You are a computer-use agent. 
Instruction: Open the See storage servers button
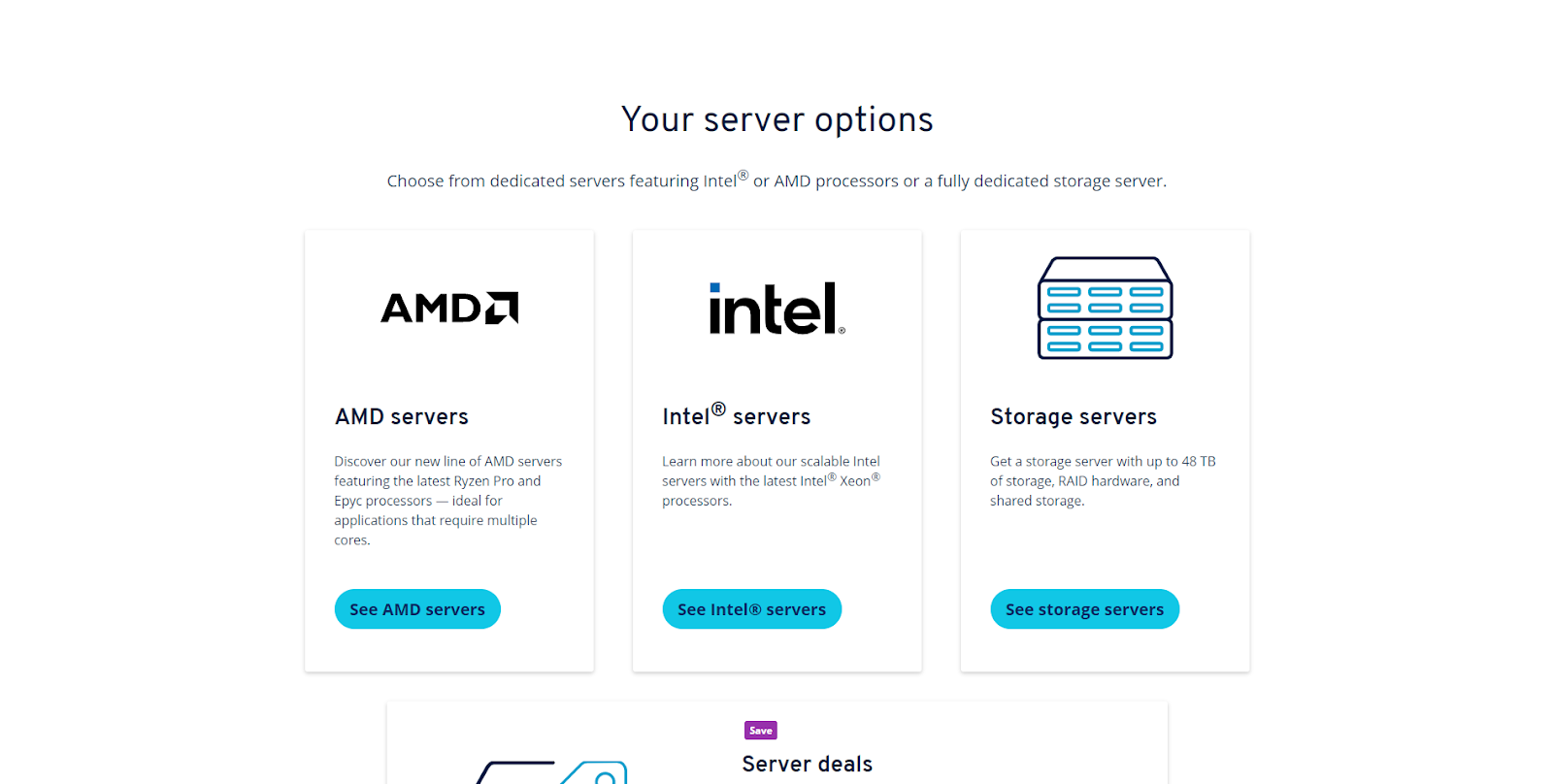pyautogui.click(x=1085, y=609)
